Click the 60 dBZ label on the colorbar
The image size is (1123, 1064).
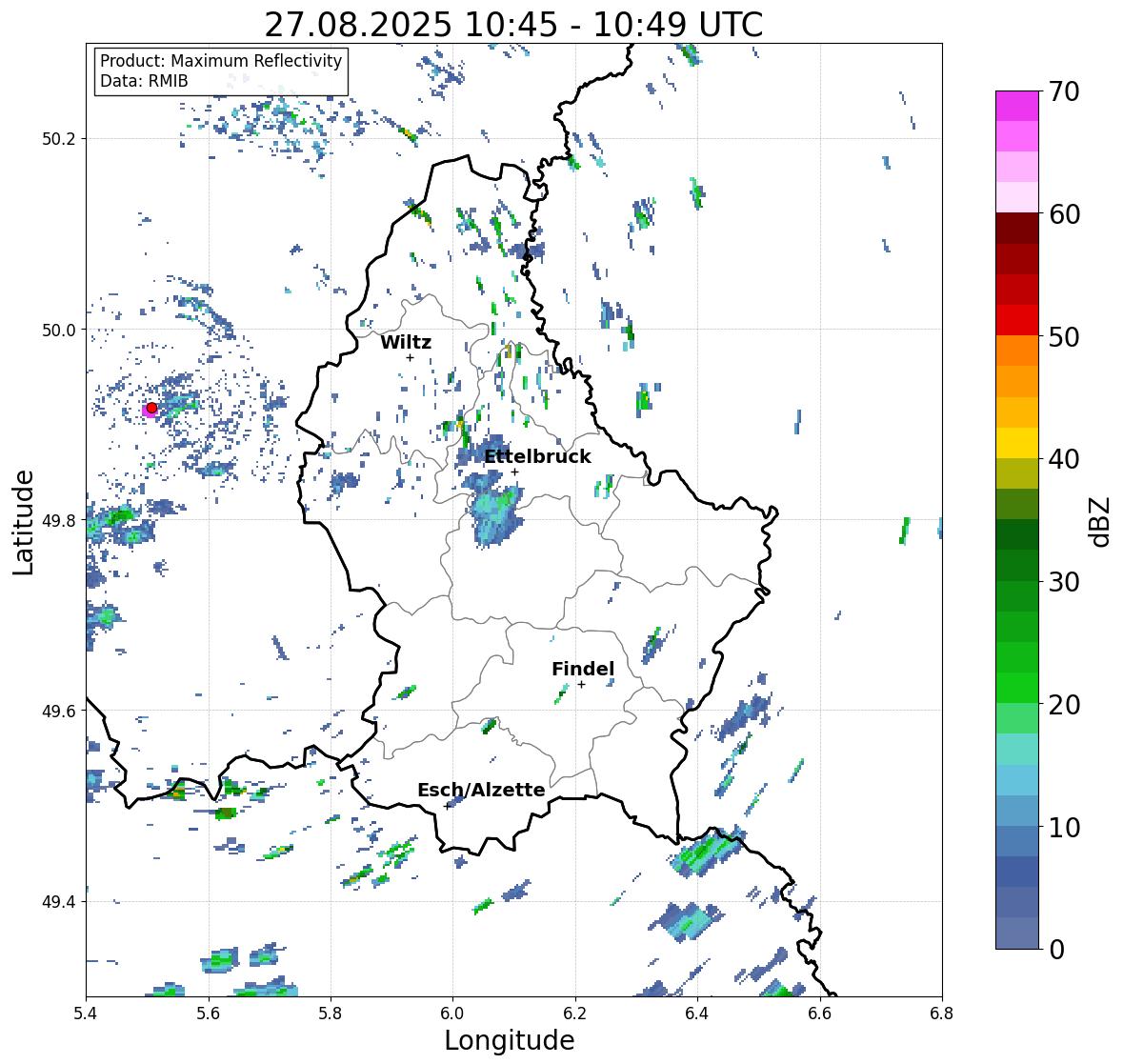pos(1064,214)
